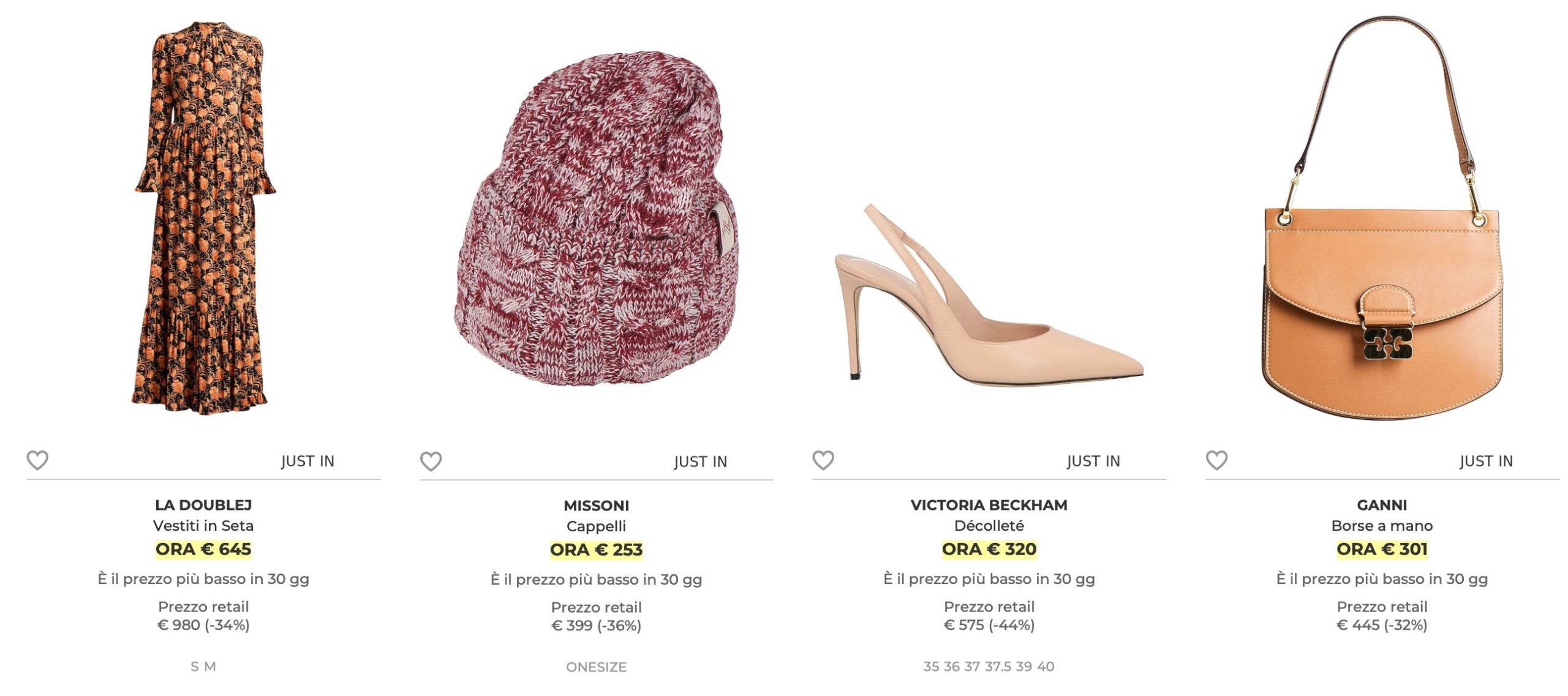The image size is (1568, 696).
Task: Select shoe size 37.5
Action: [x=998, y=667]
